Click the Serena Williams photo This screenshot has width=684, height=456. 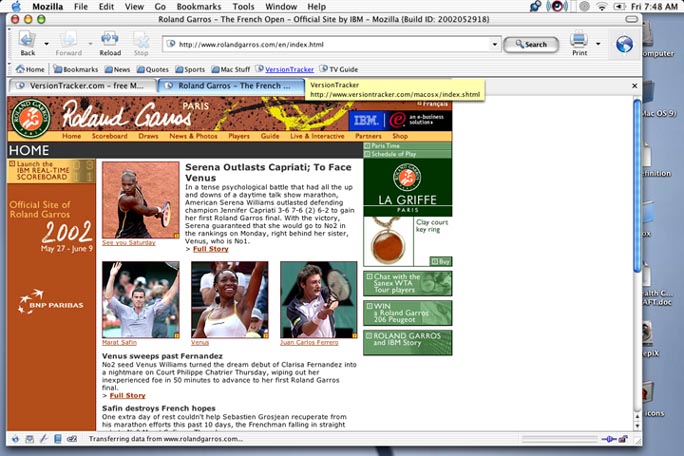coord(140,200)
